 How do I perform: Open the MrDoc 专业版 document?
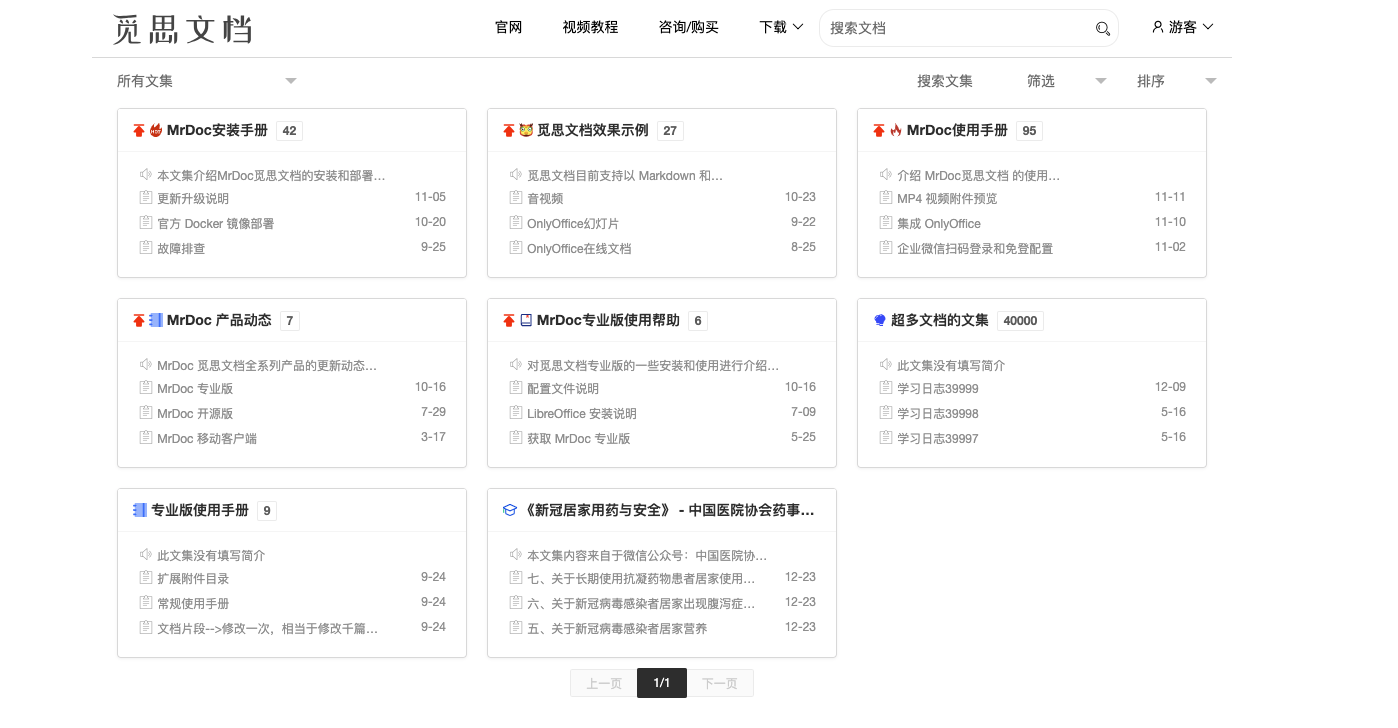pos(195,388)
